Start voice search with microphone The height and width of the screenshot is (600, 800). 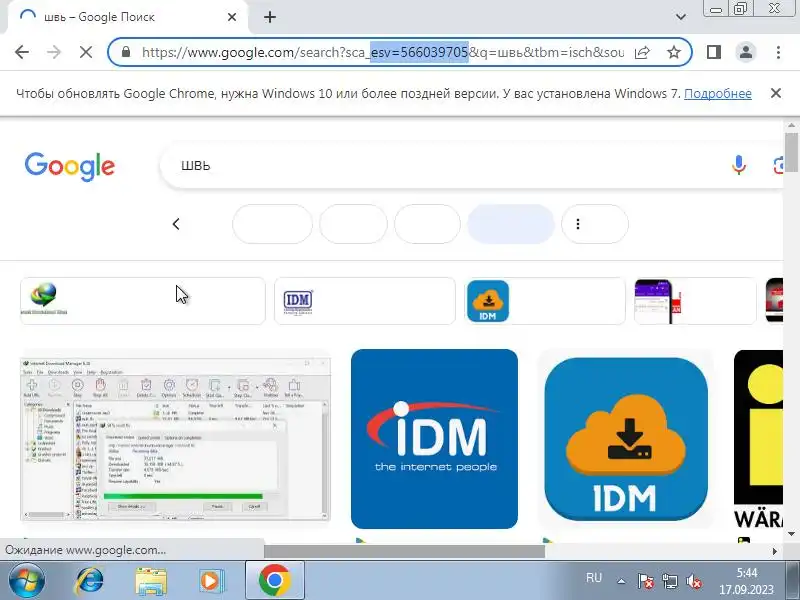(738, 165)
